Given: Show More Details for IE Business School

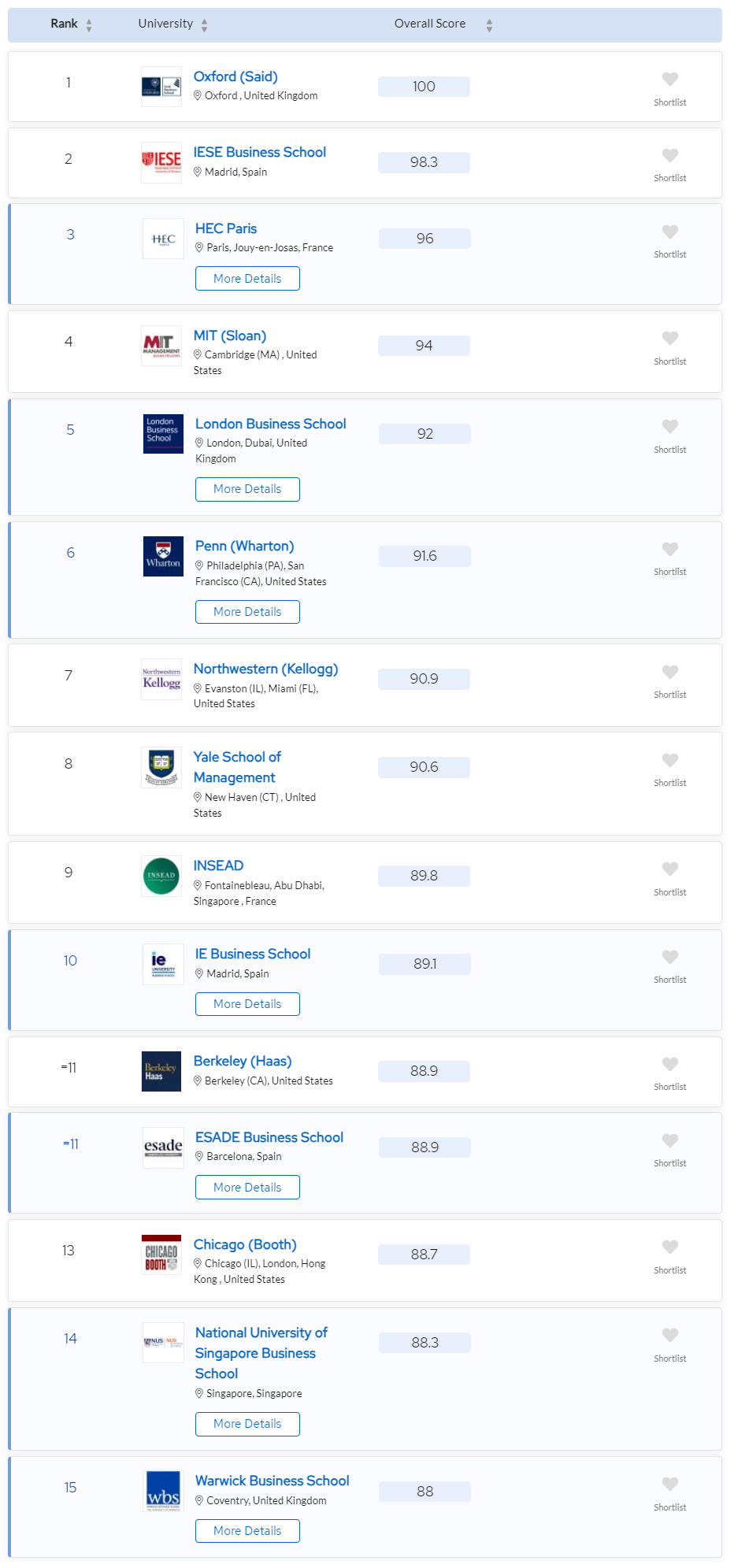Looking at the screenshot, I should [x=247, y=1004].
